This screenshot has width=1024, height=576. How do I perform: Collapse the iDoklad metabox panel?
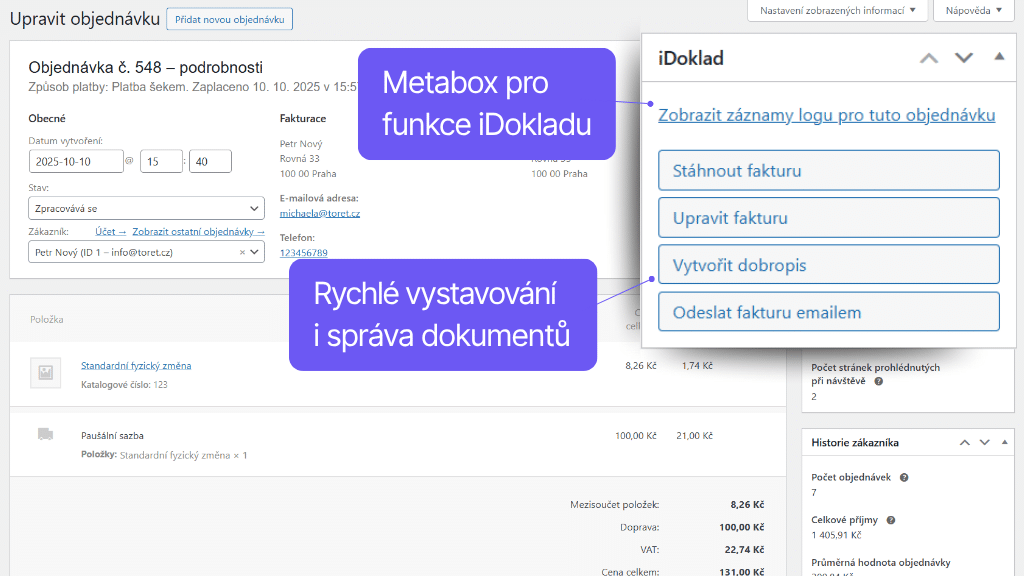(x=999, y=57)
